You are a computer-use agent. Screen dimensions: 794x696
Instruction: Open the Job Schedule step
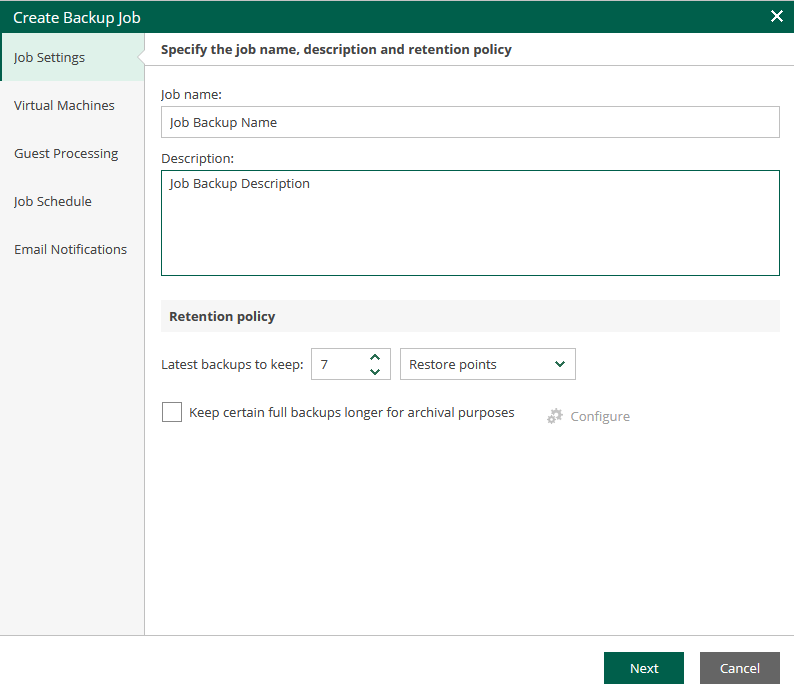(53, 201)
